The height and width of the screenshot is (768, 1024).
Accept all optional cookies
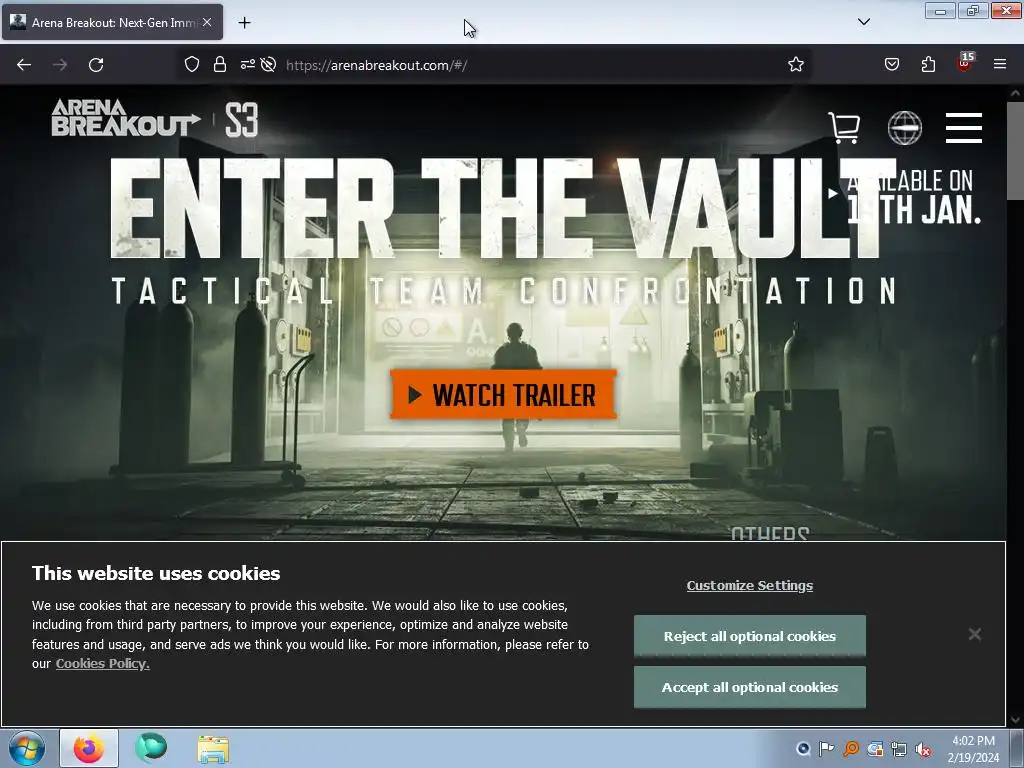pos(750,687)
